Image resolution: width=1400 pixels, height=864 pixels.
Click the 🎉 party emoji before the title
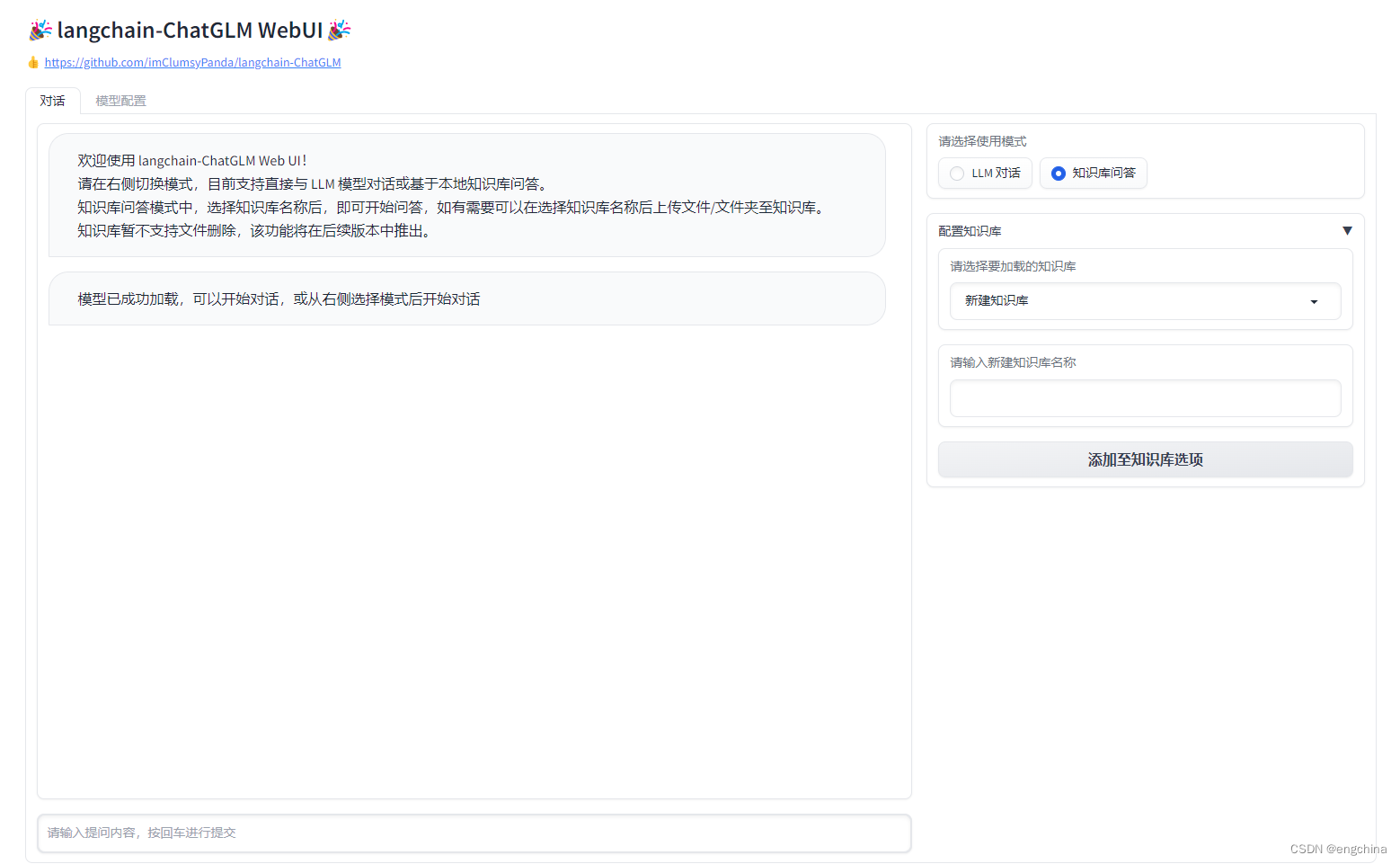[x=40, y=30]
